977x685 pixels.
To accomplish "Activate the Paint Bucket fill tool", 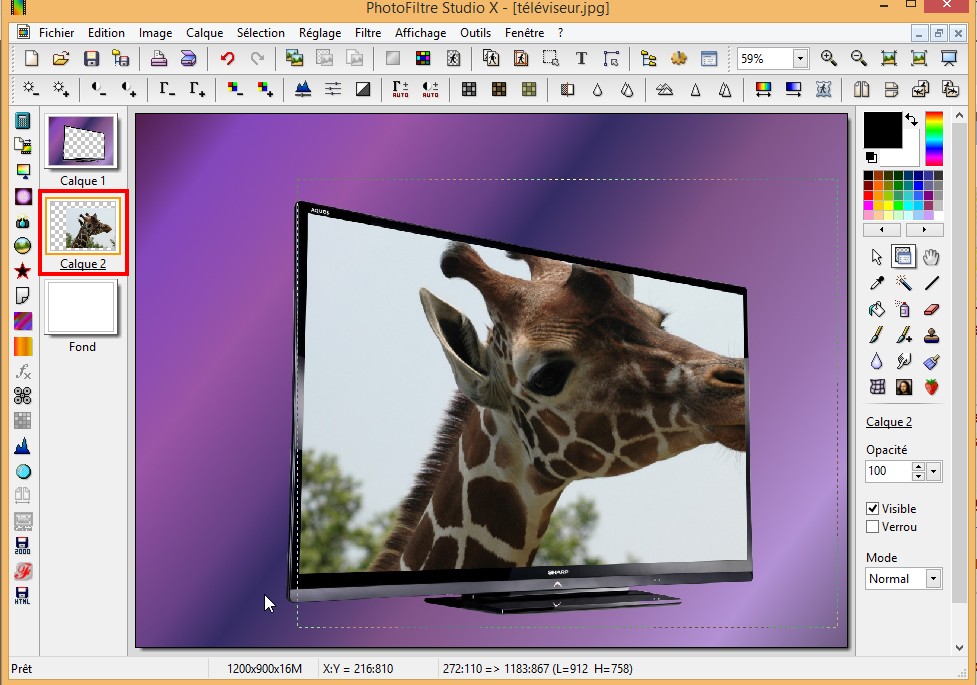I will coord(877,309).
